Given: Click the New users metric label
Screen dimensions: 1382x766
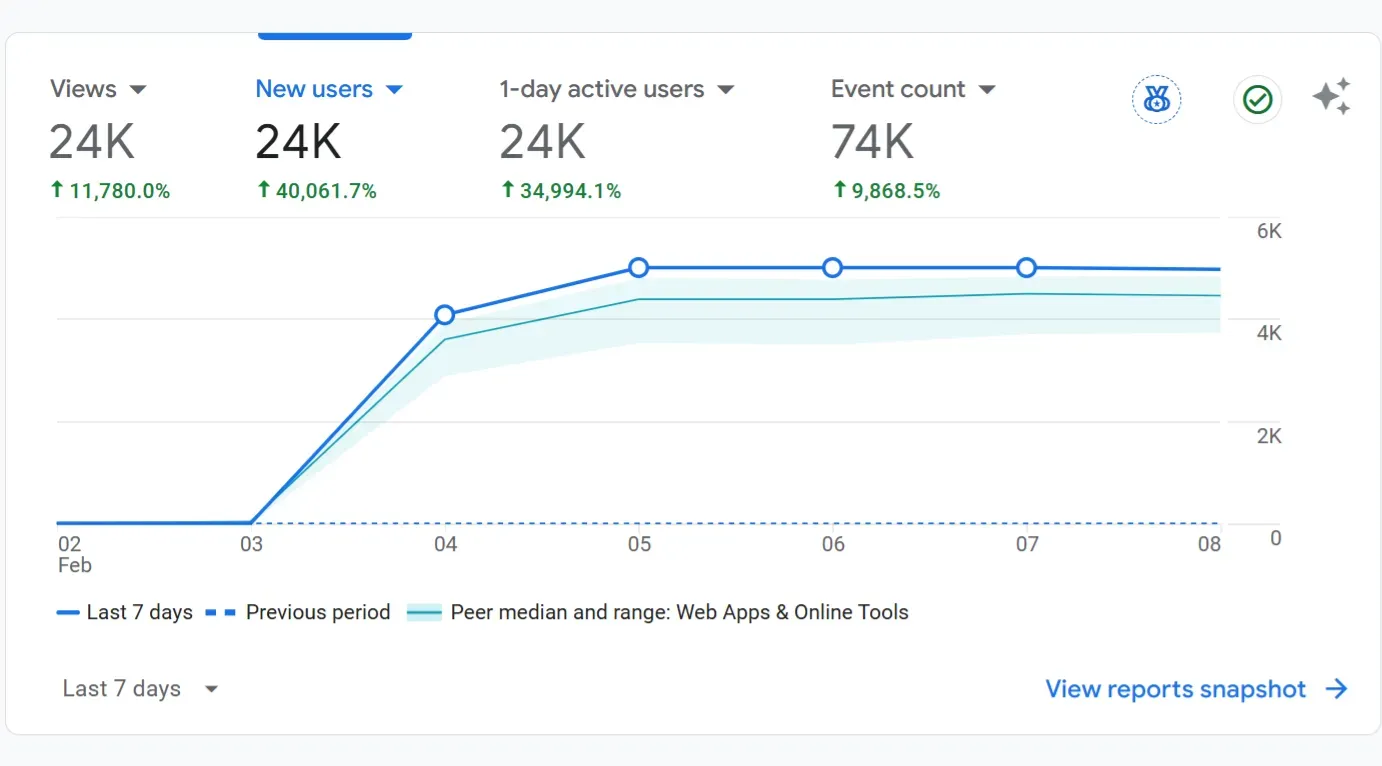Looking at the screenshot, I should (x=313, y=89).
